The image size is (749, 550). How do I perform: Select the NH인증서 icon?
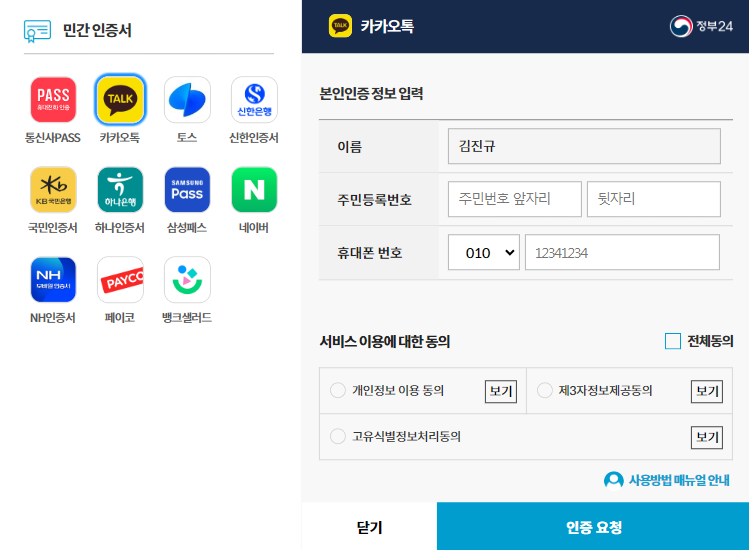[53, 280]
